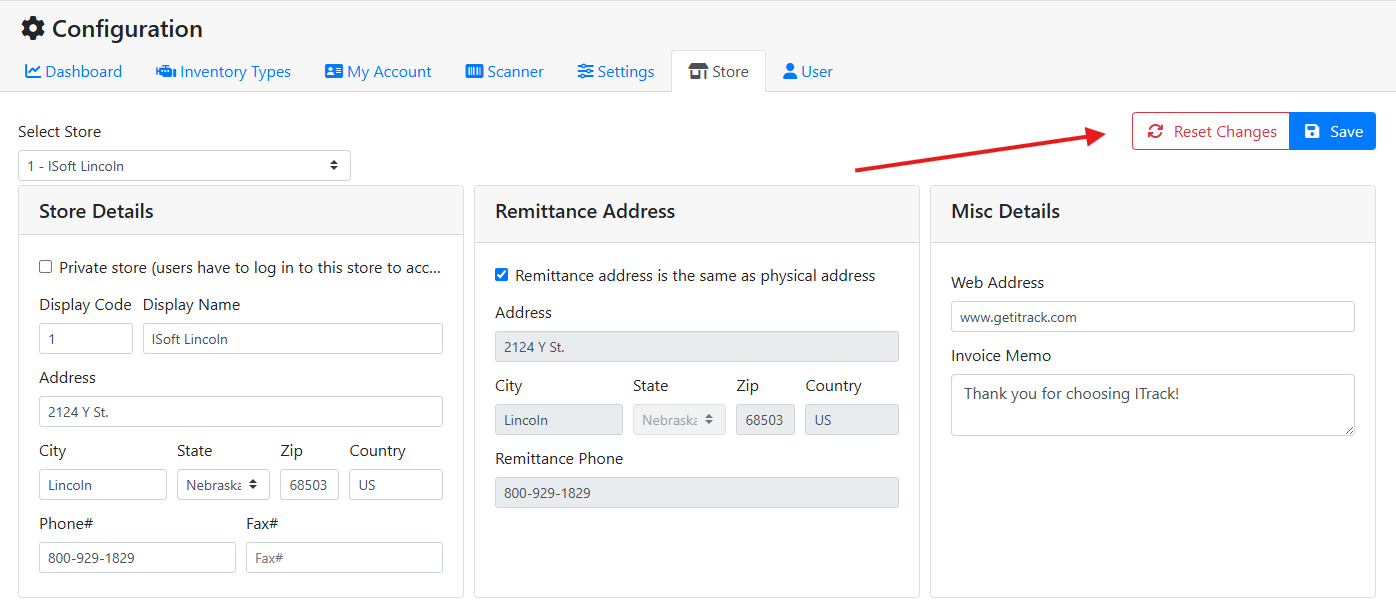
Task: Click the Scanner barcode icon
Action: tap(474, 72)
